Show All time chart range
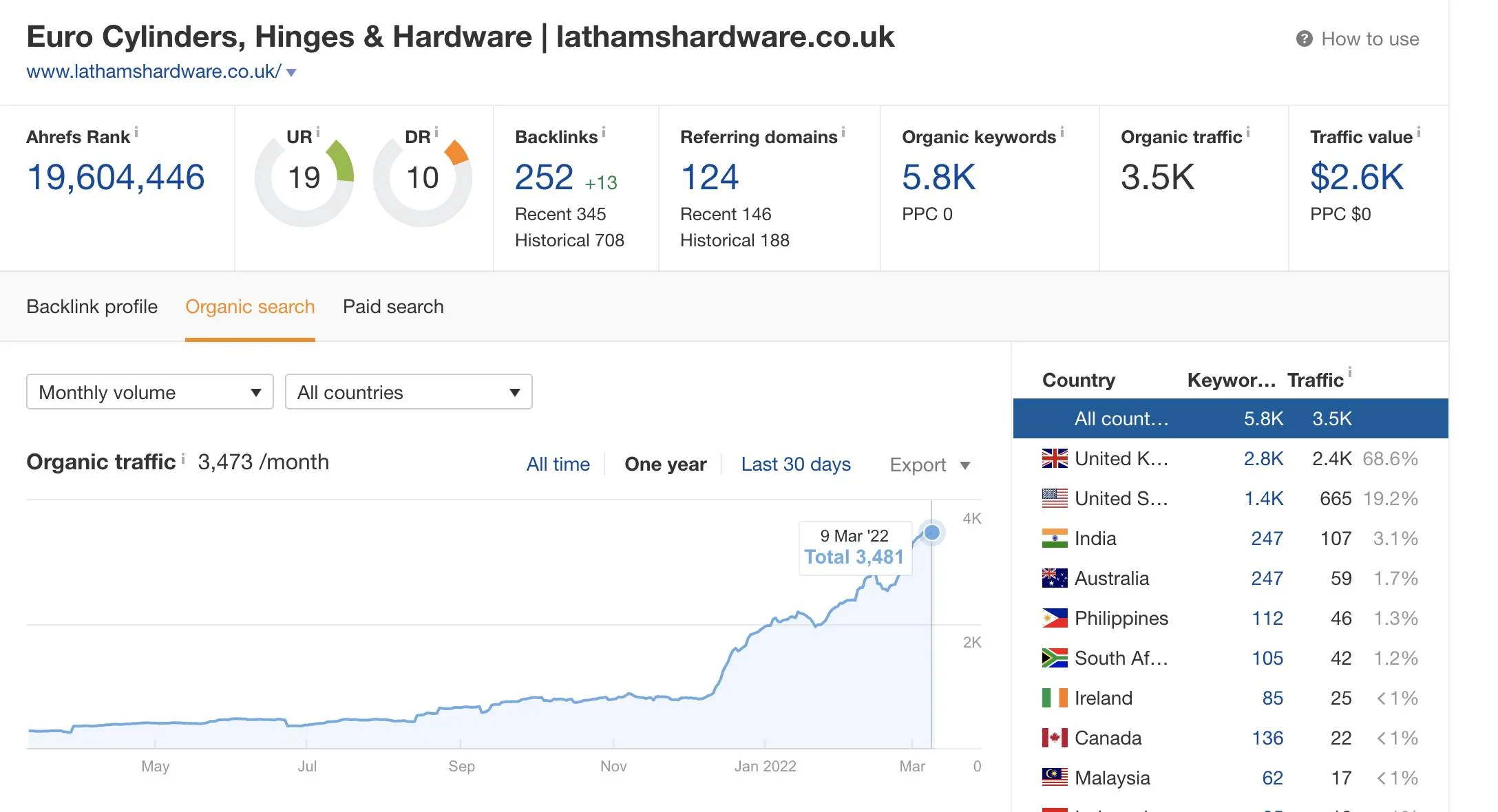1498x812 pixels. pos(558,464)
